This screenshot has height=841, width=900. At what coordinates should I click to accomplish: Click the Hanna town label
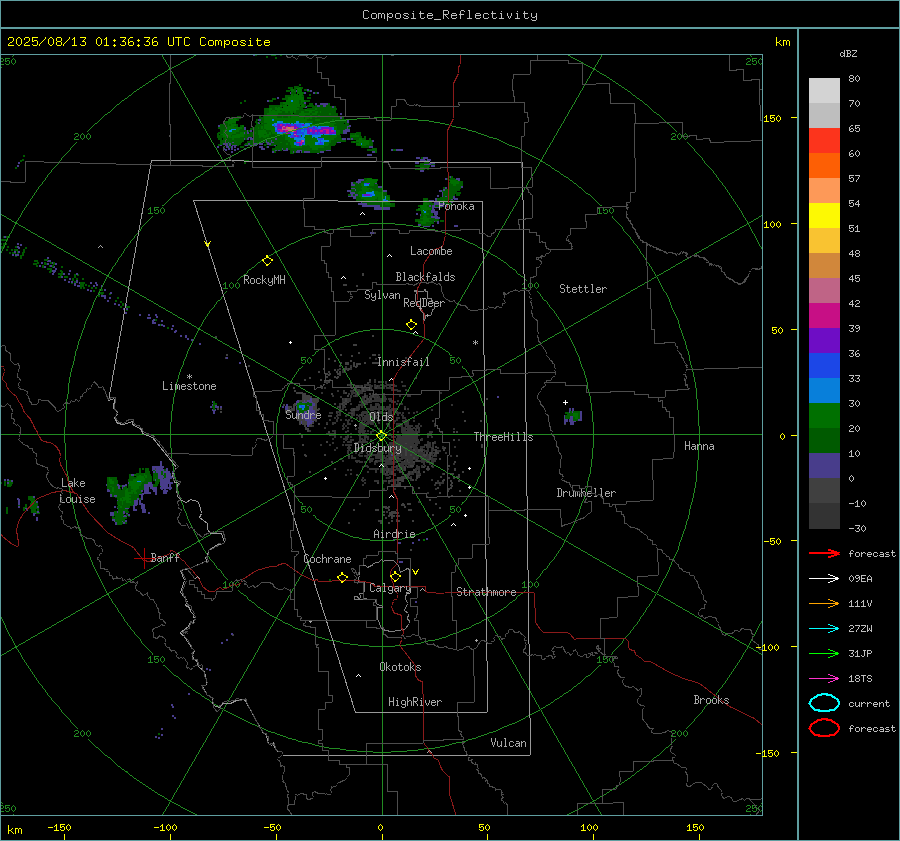click(699, 446)
